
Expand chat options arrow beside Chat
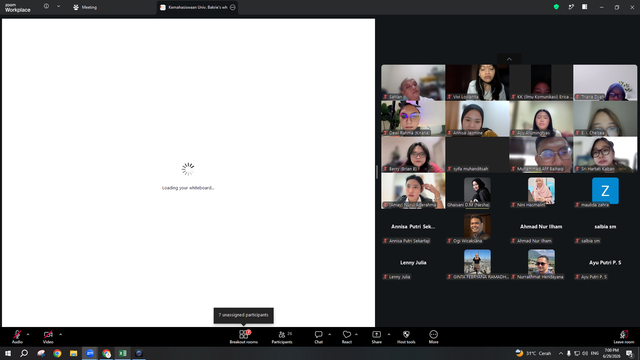pos(329,334)
